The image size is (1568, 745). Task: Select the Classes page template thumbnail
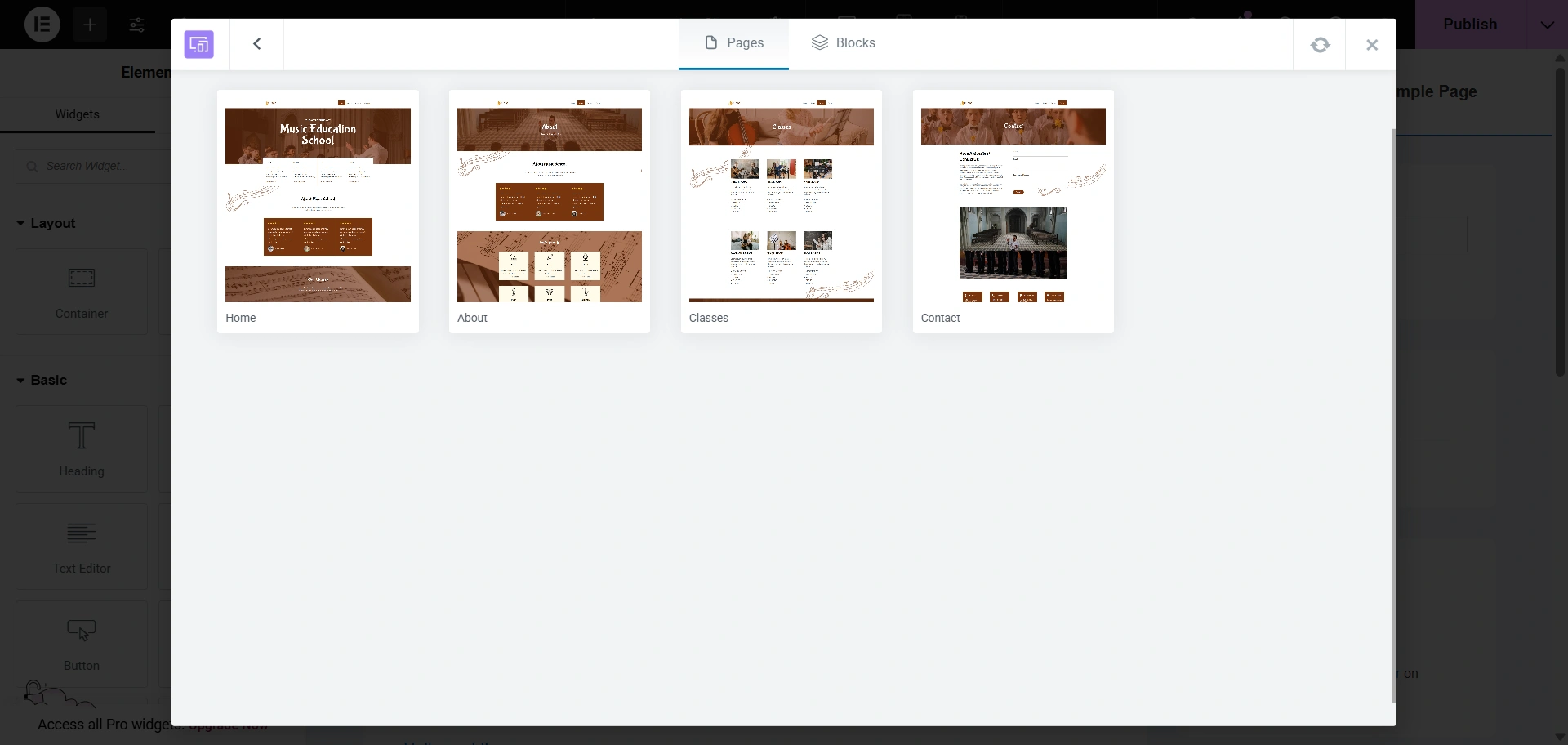[x=782, y=201]
